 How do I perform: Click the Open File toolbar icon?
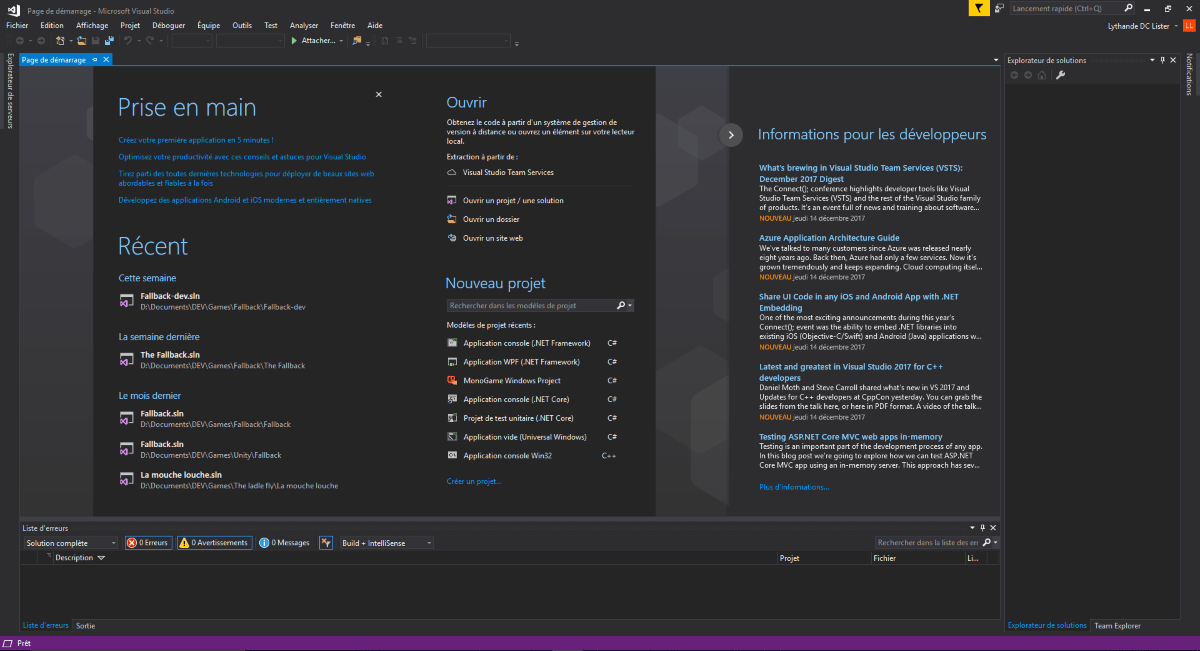pos(82,41)
